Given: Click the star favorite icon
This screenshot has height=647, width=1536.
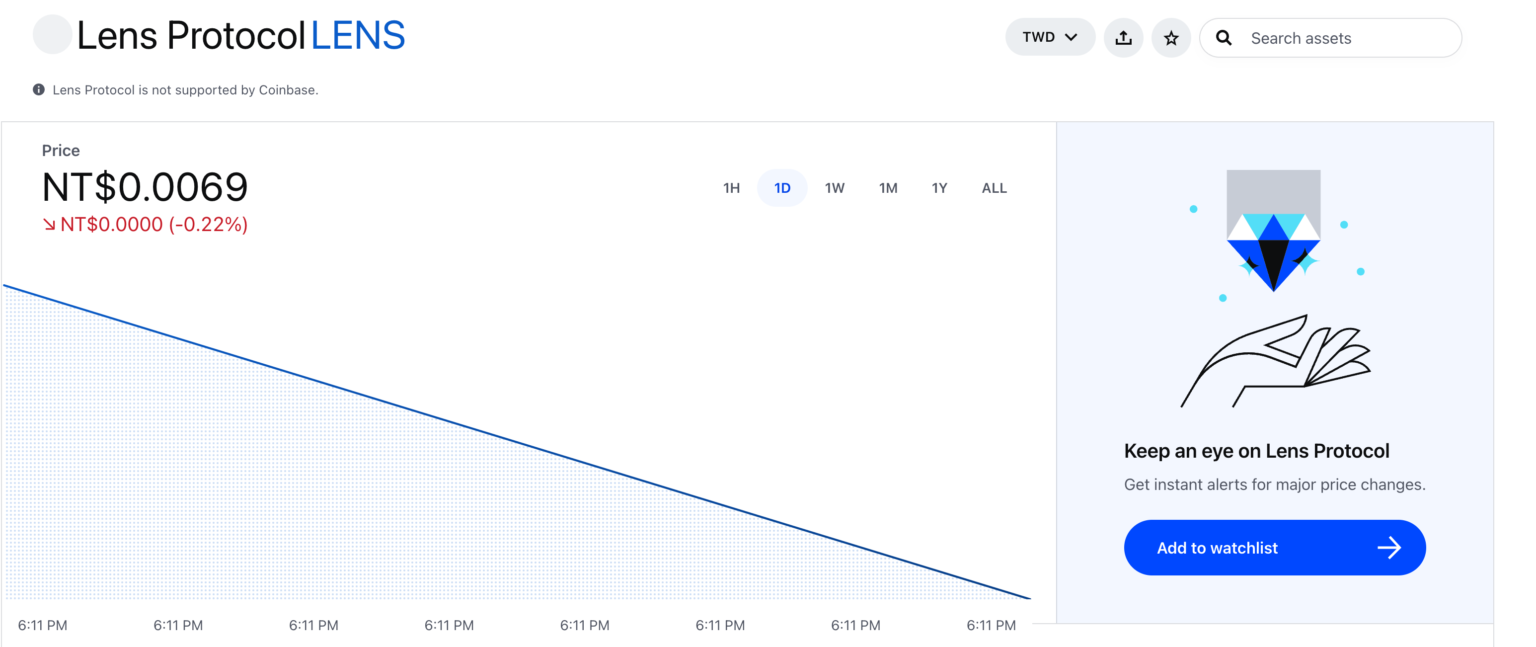Looking at the screenshot, I should tap(1171, 38).
